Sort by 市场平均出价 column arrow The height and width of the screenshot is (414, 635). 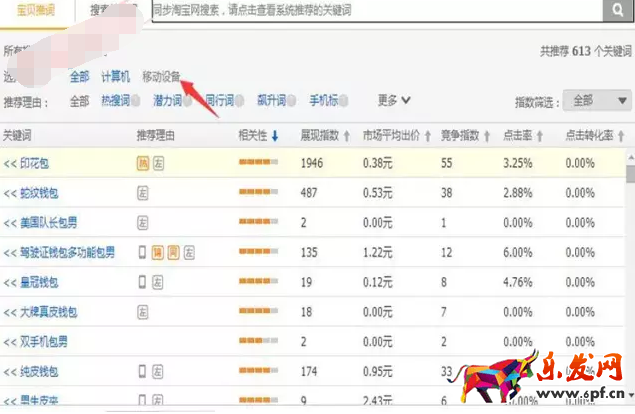coord(428,136)
